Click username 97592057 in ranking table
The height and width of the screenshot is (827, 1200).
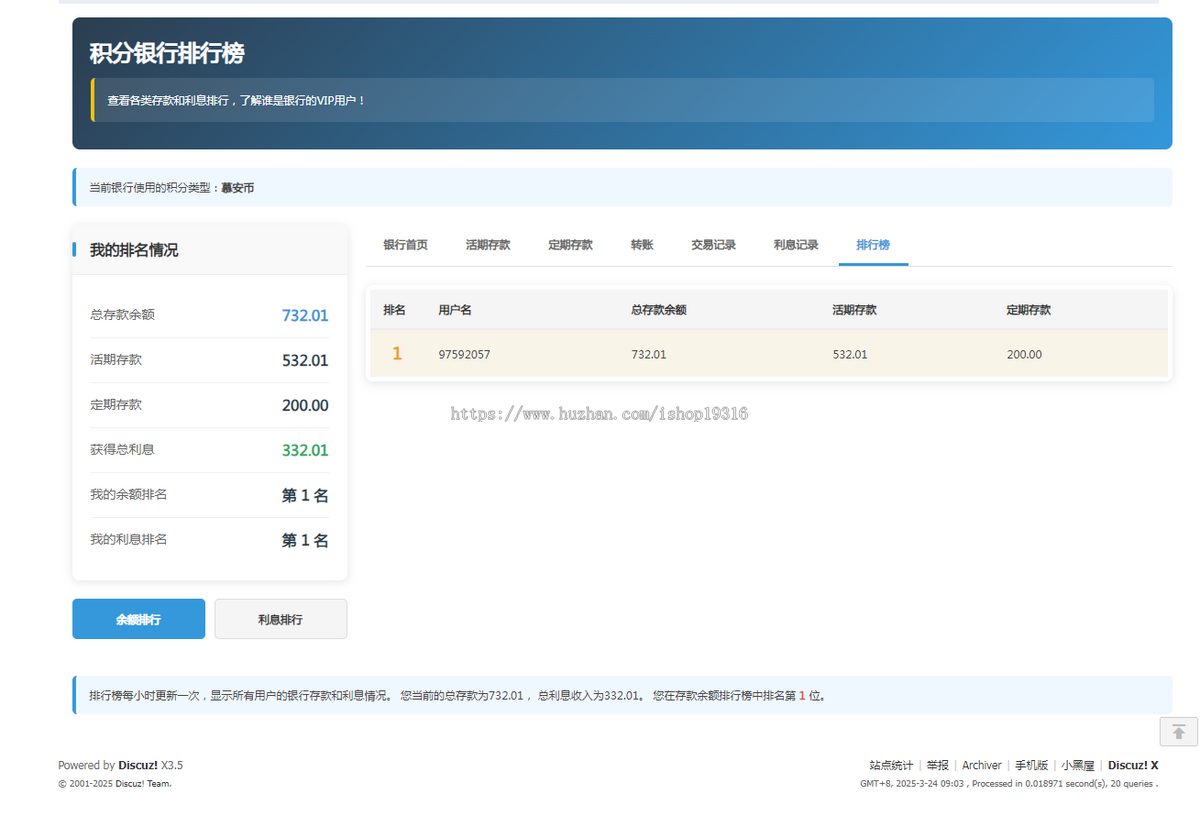[x=464, y=355]
